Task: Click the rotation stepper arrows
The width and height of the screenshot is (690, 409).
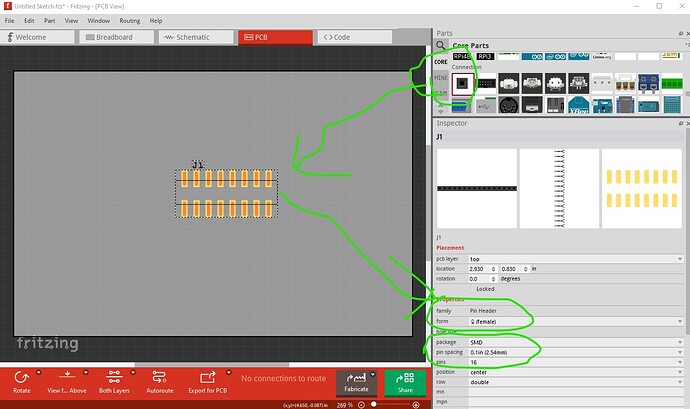Action: pos(493,279)
